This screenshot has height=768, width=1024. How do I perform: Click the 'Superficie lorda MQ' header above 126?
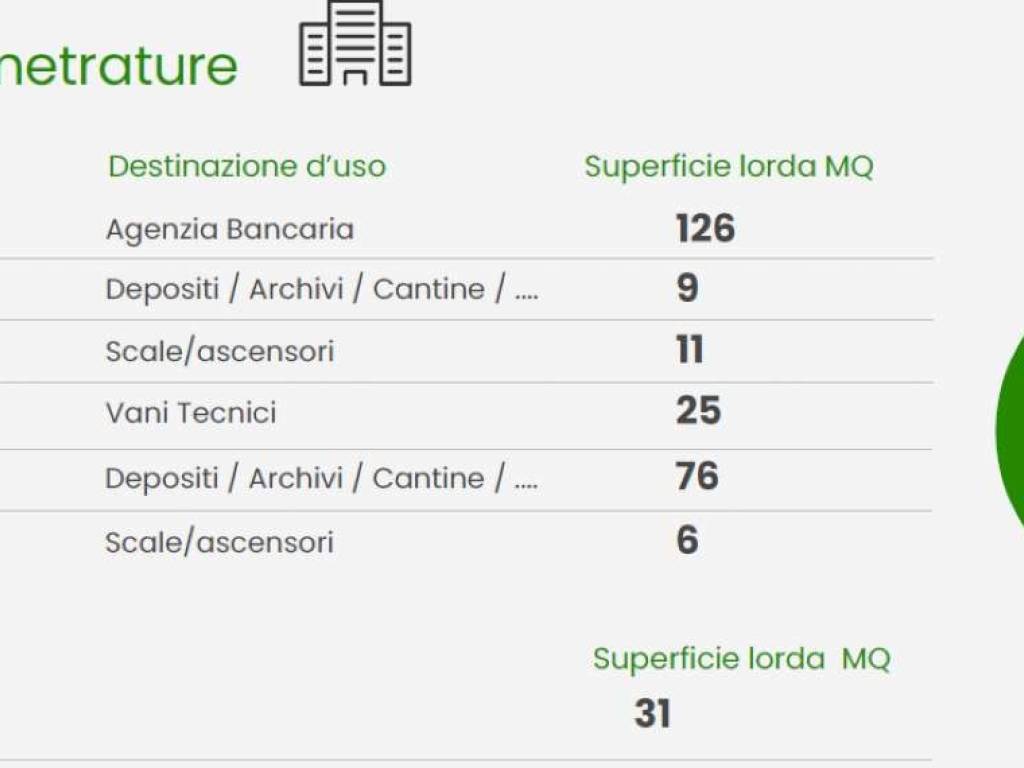[728, 166]
